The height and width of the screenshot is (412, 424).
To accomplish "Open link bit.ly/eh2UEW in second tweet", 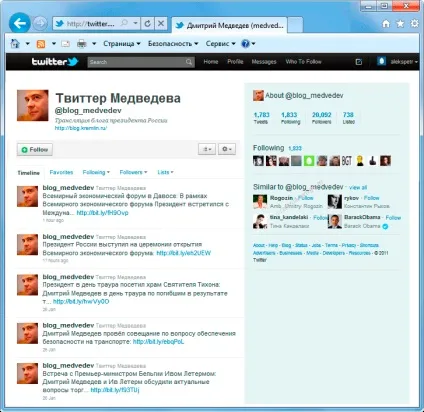I will 183,253.
